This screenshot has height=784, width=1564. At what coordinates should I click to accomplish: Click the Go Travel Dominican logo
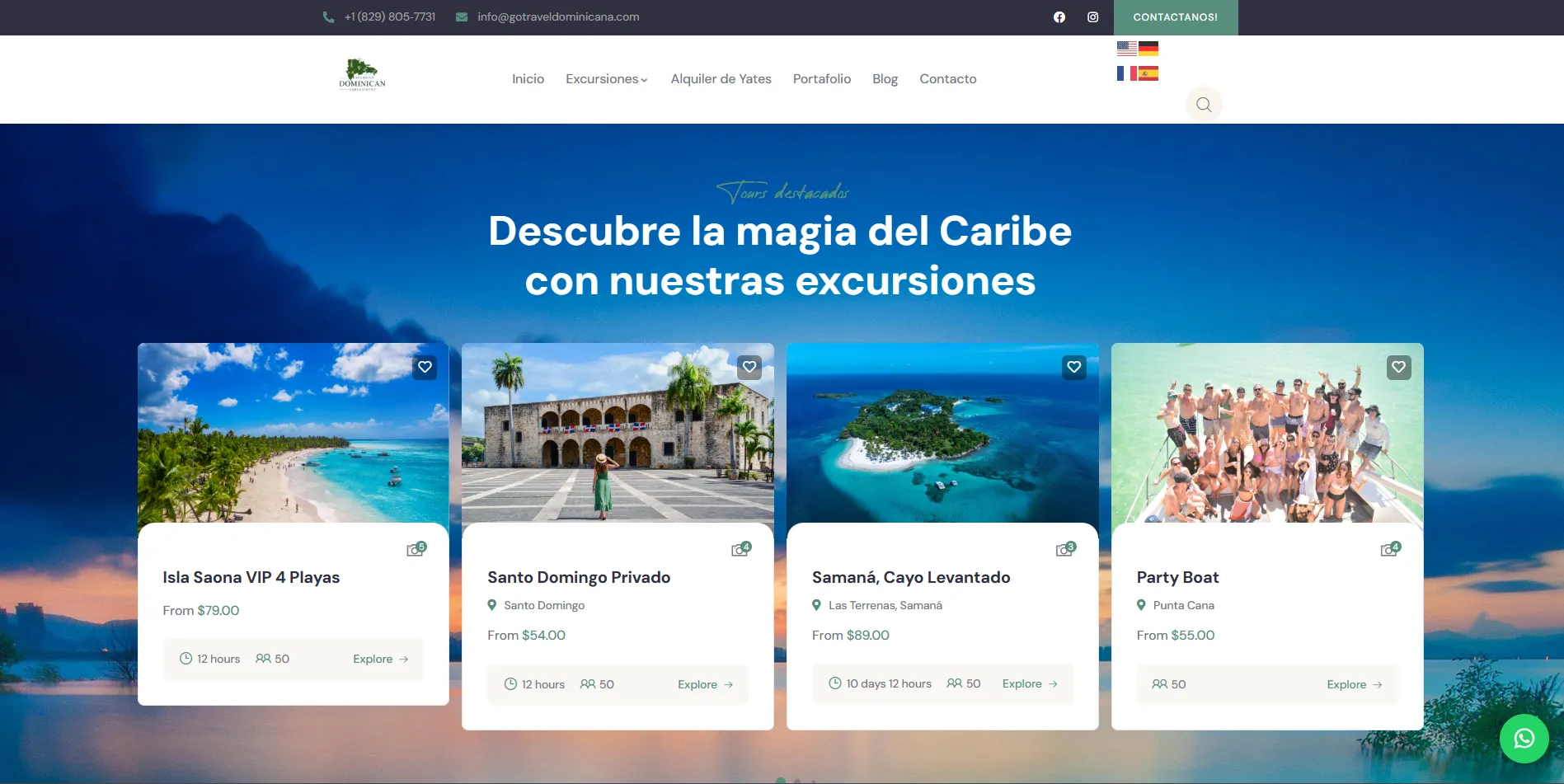[362, 75]
